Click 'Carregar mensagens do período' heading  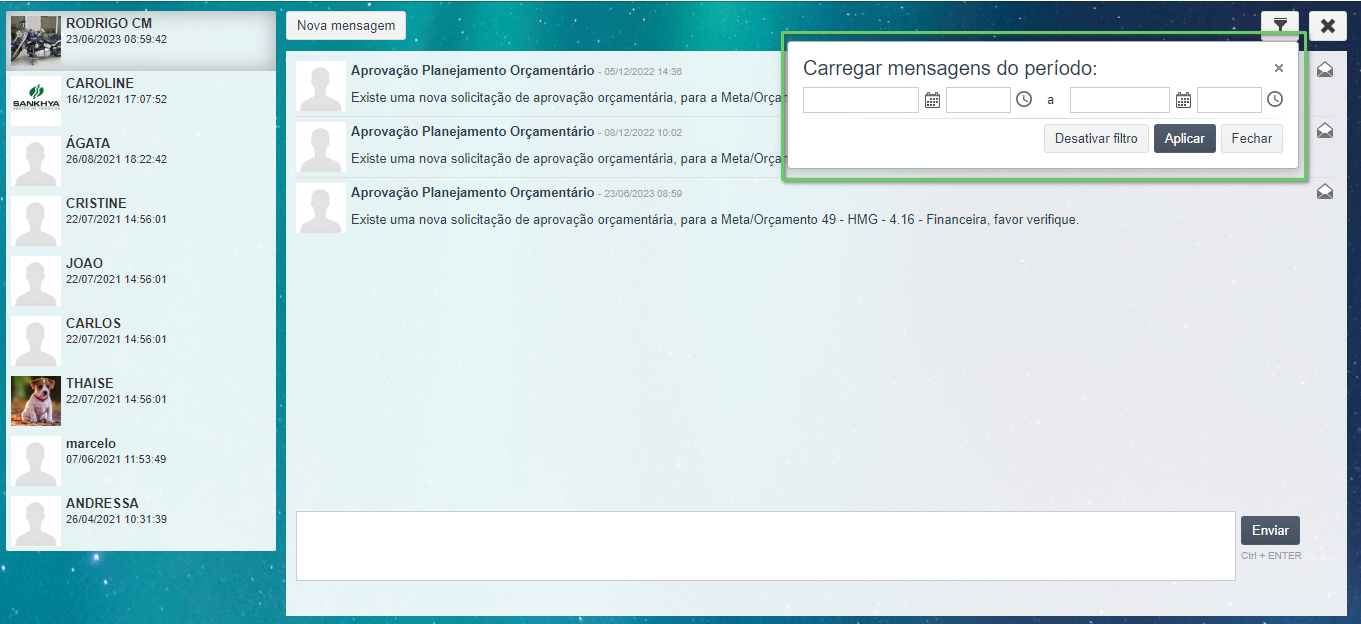click(950, 68)
